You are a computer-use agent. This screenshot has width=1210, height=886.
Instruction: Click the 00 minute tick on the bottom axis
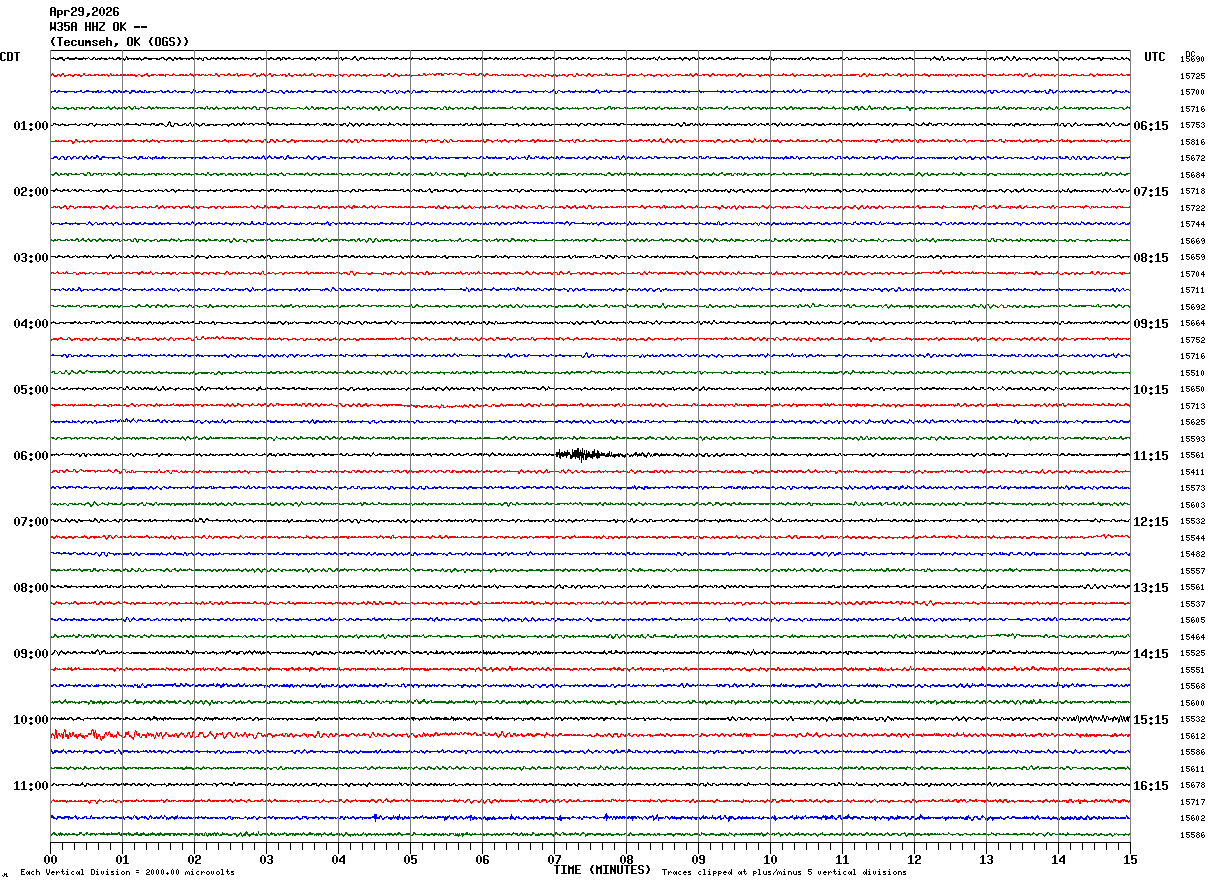click(50, 859)
